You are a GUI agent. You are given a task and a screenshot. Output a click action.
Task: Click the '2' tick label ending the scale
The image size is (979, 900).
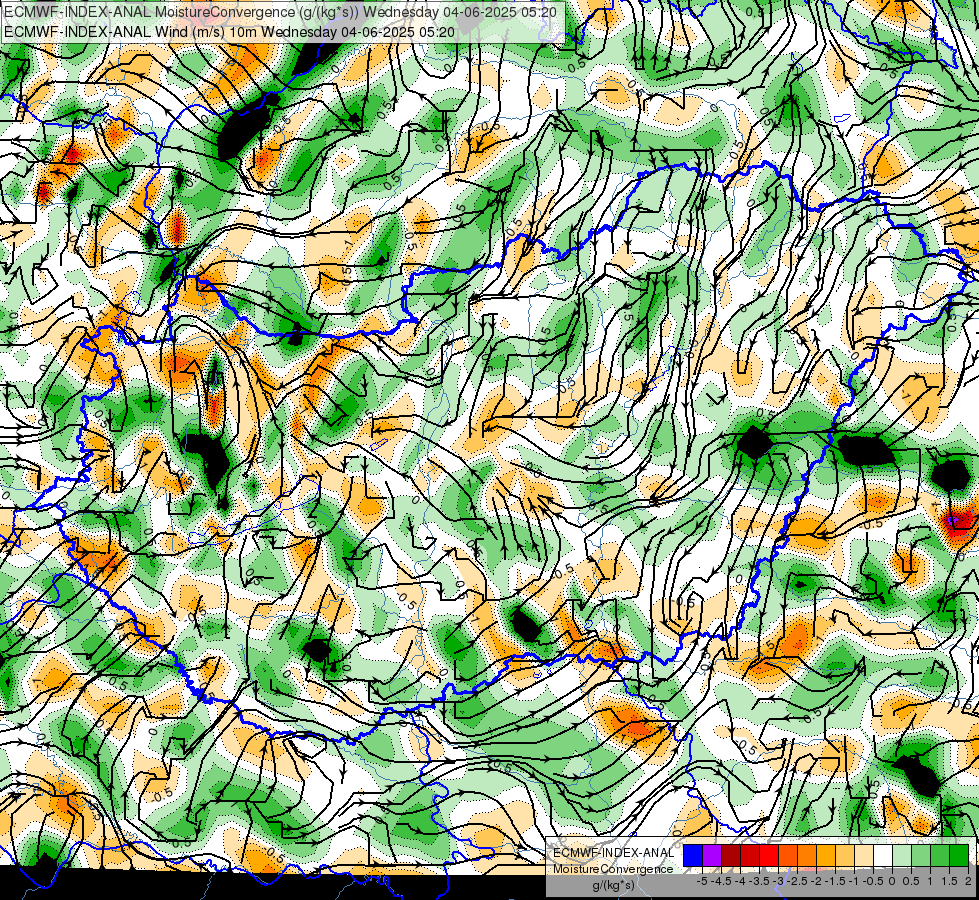click(968, 881)
